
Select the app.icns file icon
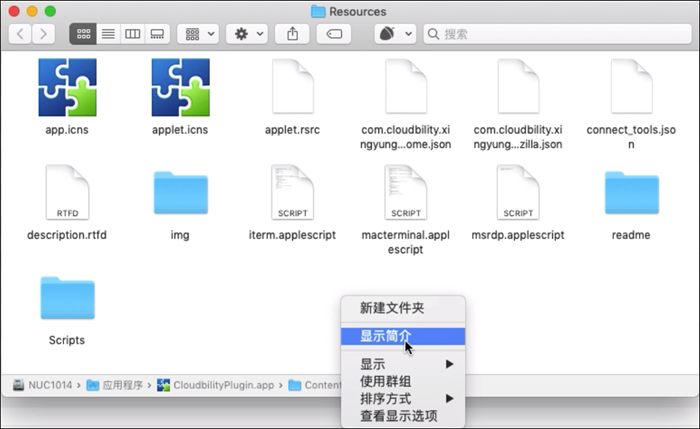67,88
